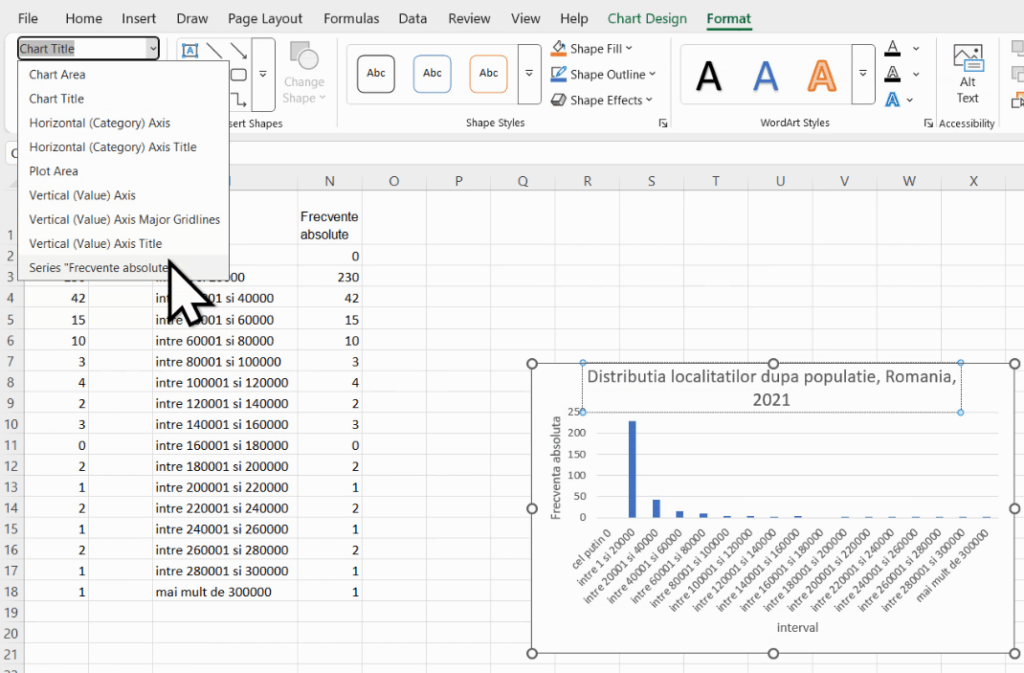Apply the orange outlined WordArt style

(822, 74)
